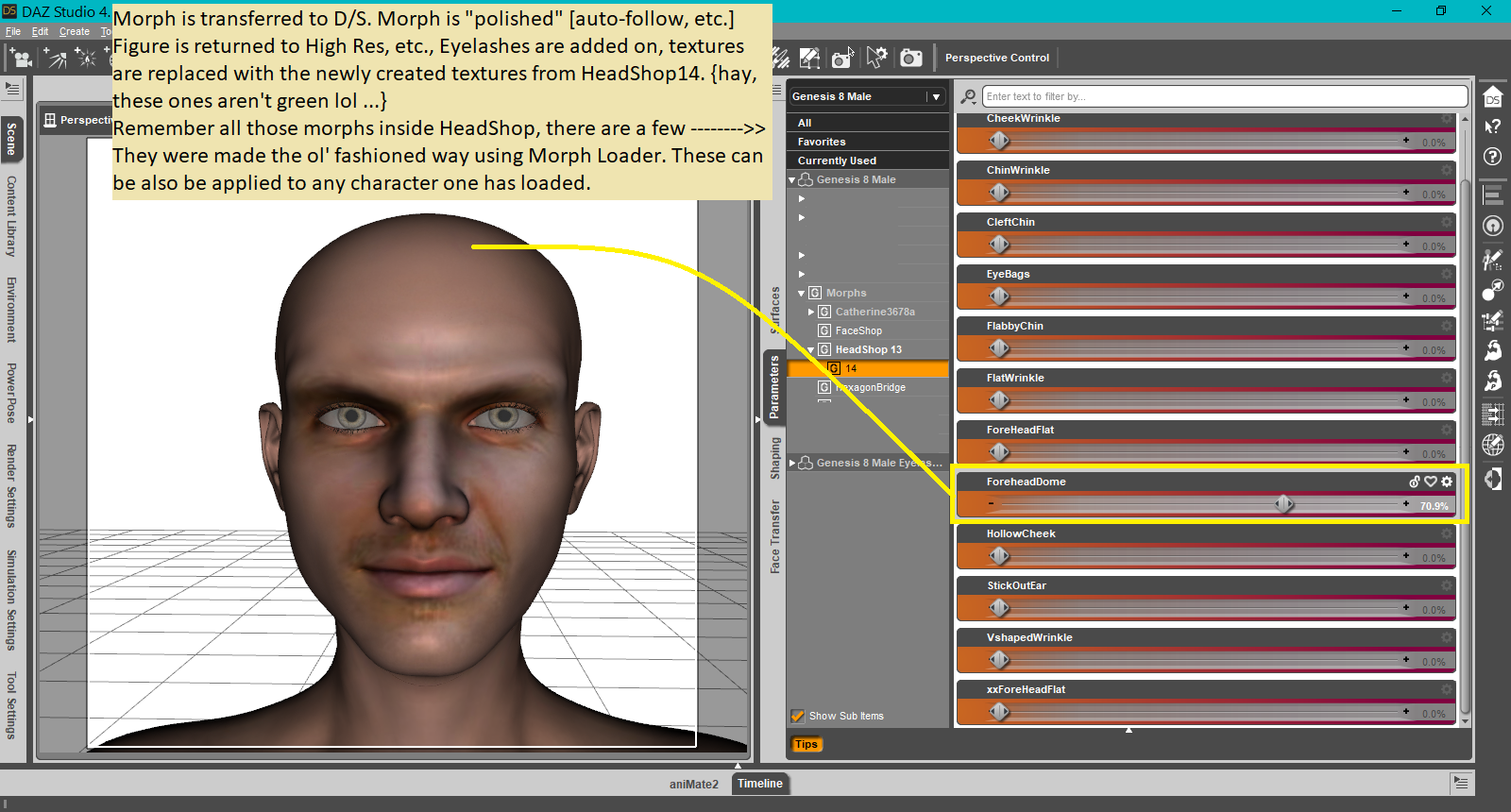Click the create new spotlight icon
The height and width of the screenshot is (812, 1511).
[55, 59]
